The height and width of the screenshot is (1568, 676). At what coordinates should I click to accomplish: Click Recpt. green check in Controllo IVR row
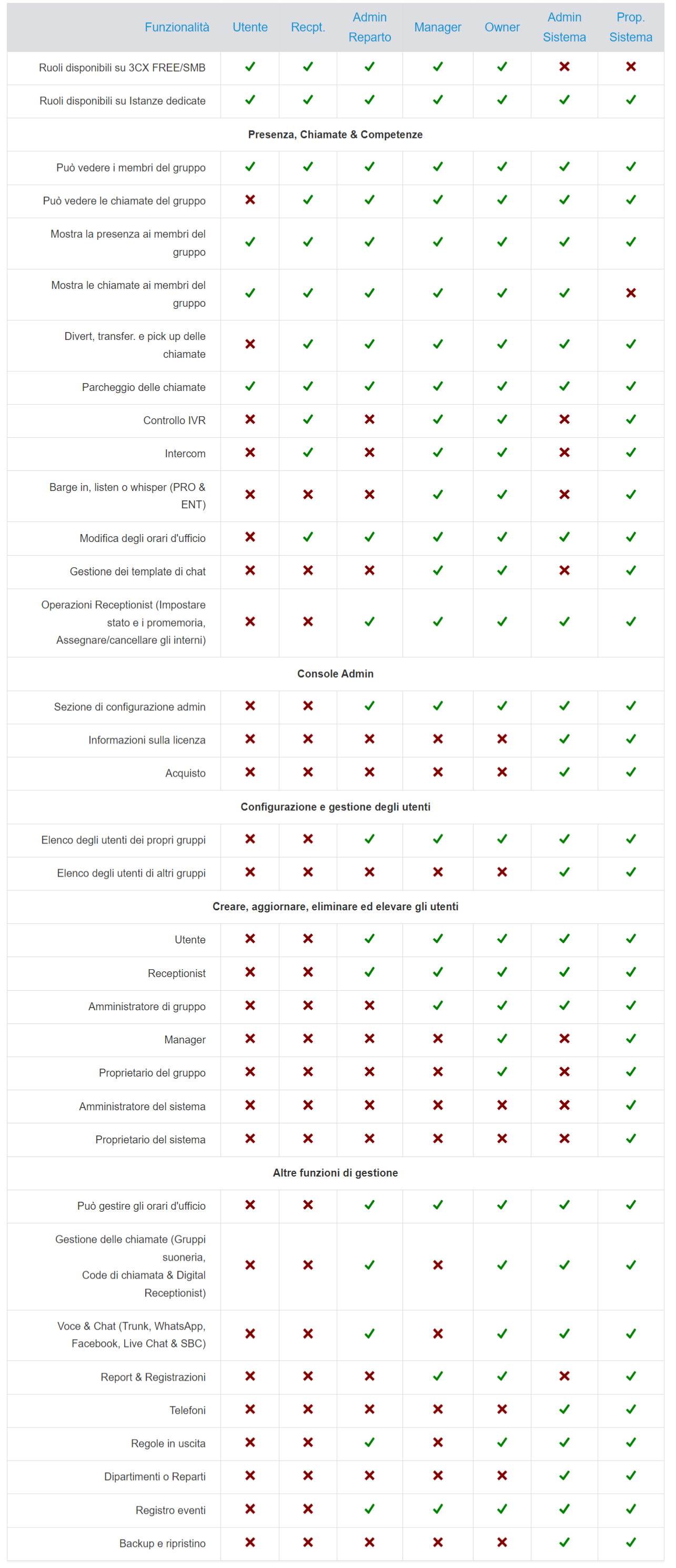pos(308,419)
